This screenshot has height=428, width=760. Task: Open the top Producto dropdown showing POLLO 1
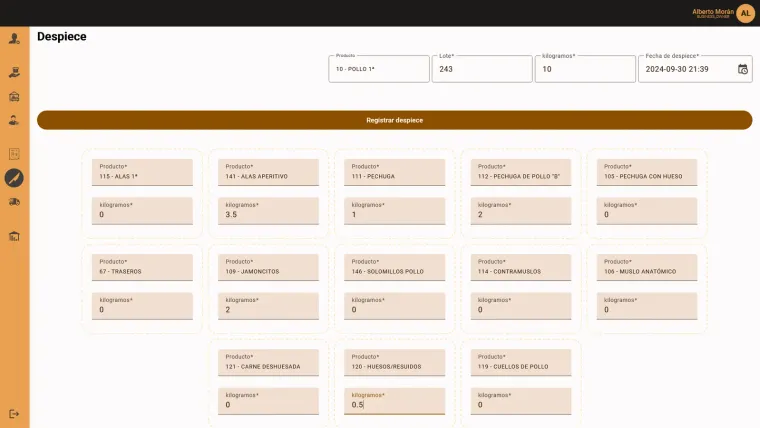point(379,69)
